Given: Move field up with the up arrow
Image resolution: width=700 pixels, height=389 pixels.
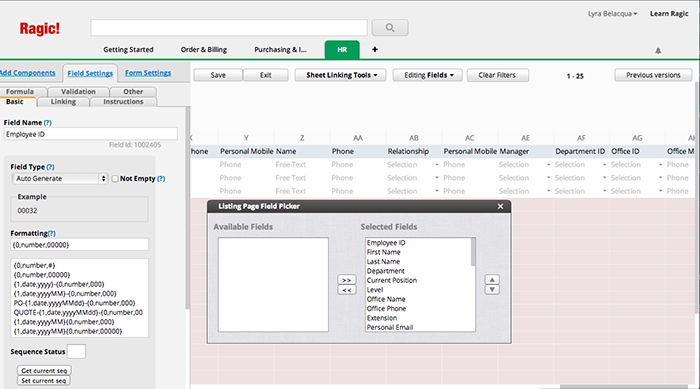Looking at the screenshot, I should coord(492,280).
